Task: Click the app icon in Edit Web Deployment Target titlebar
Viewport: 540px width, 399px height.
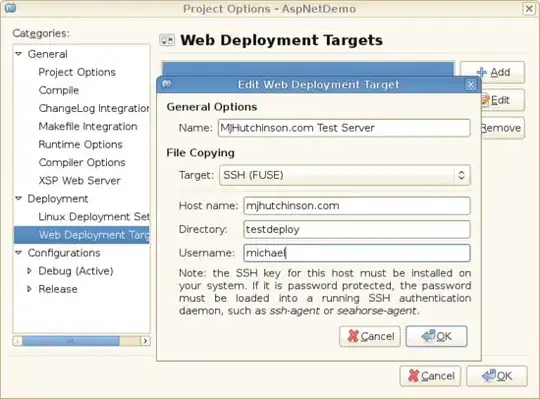Action: tap(167, 84)
